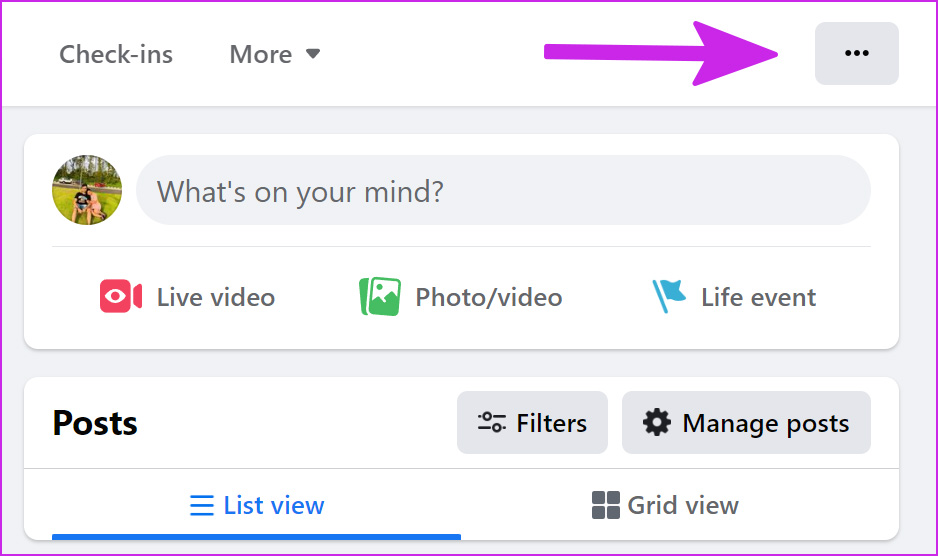Create a Life event post
This screenshot has width=938, height=556.
pyautogui.click(x=734, y=297)
